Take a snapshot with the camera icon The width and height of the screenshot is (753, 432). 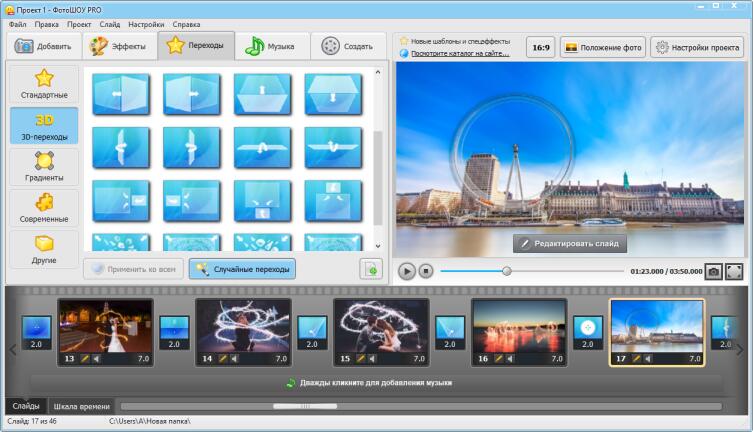[x=713, y=271]
